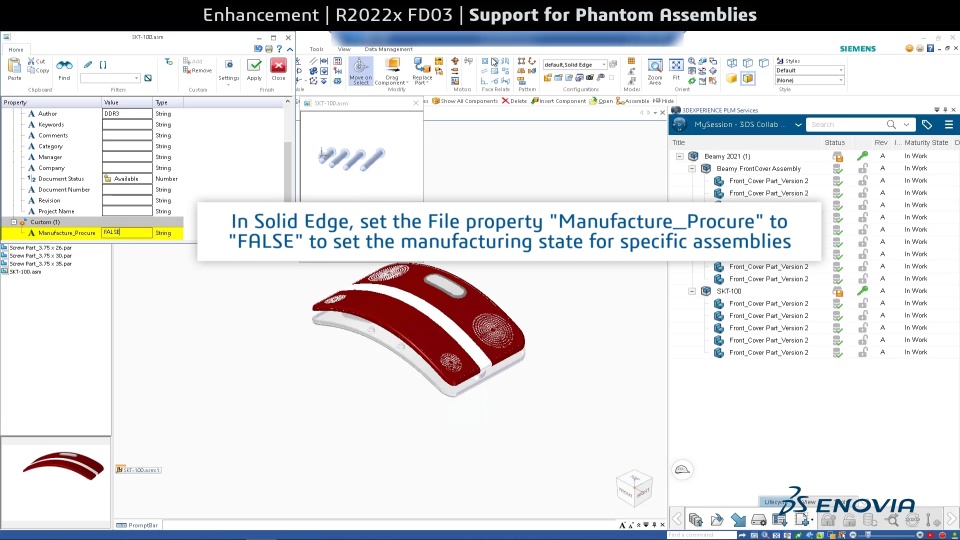Click Show All Components command
Viewport: 960px width, 540px height.
[x=465, y=101]
